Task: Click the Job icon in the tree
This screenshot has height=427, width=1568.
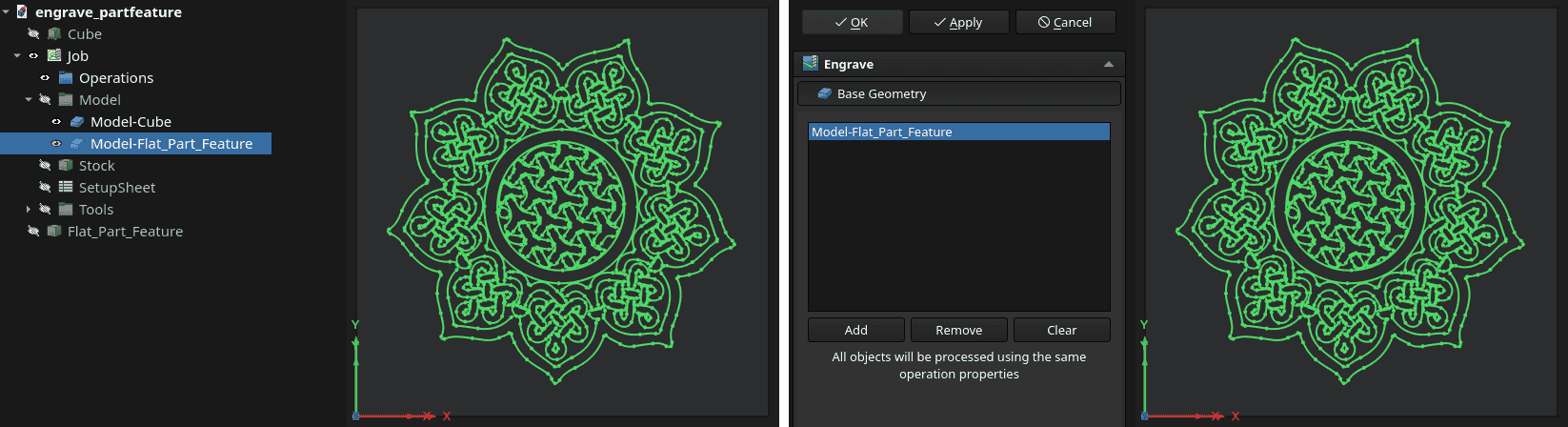Action: [54, 56]
